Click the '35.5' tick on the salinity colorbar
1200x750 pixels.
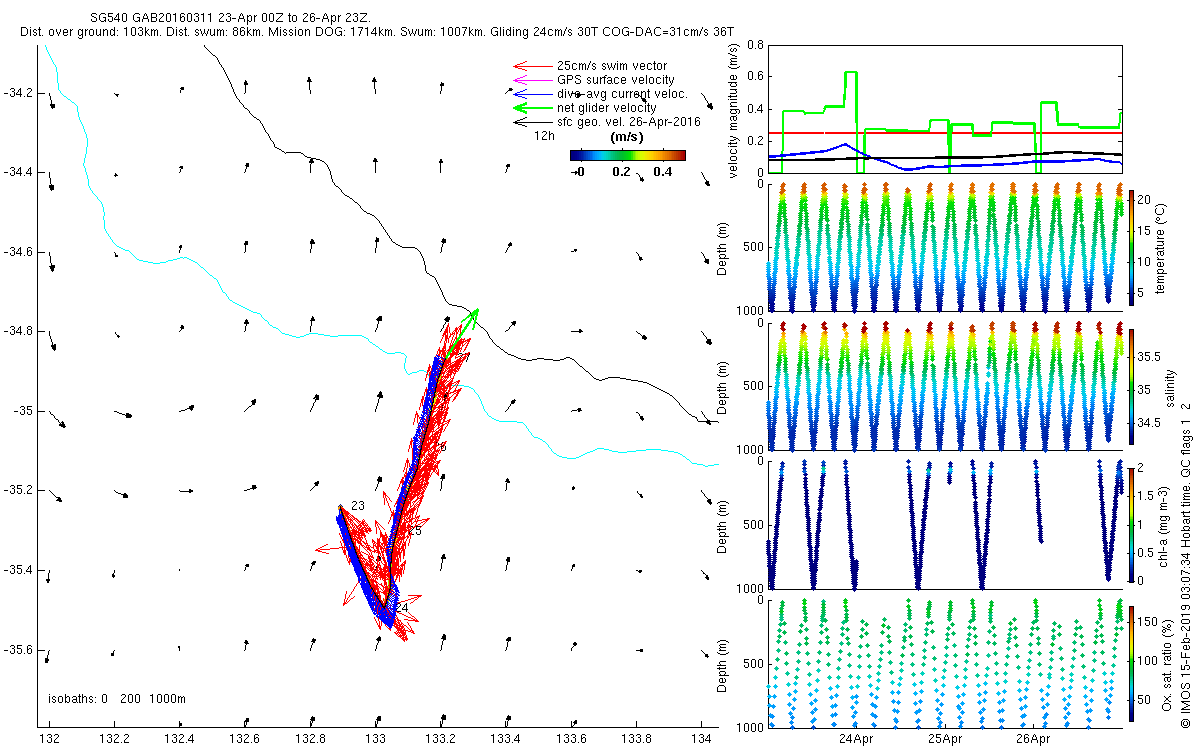[1151, 356]
